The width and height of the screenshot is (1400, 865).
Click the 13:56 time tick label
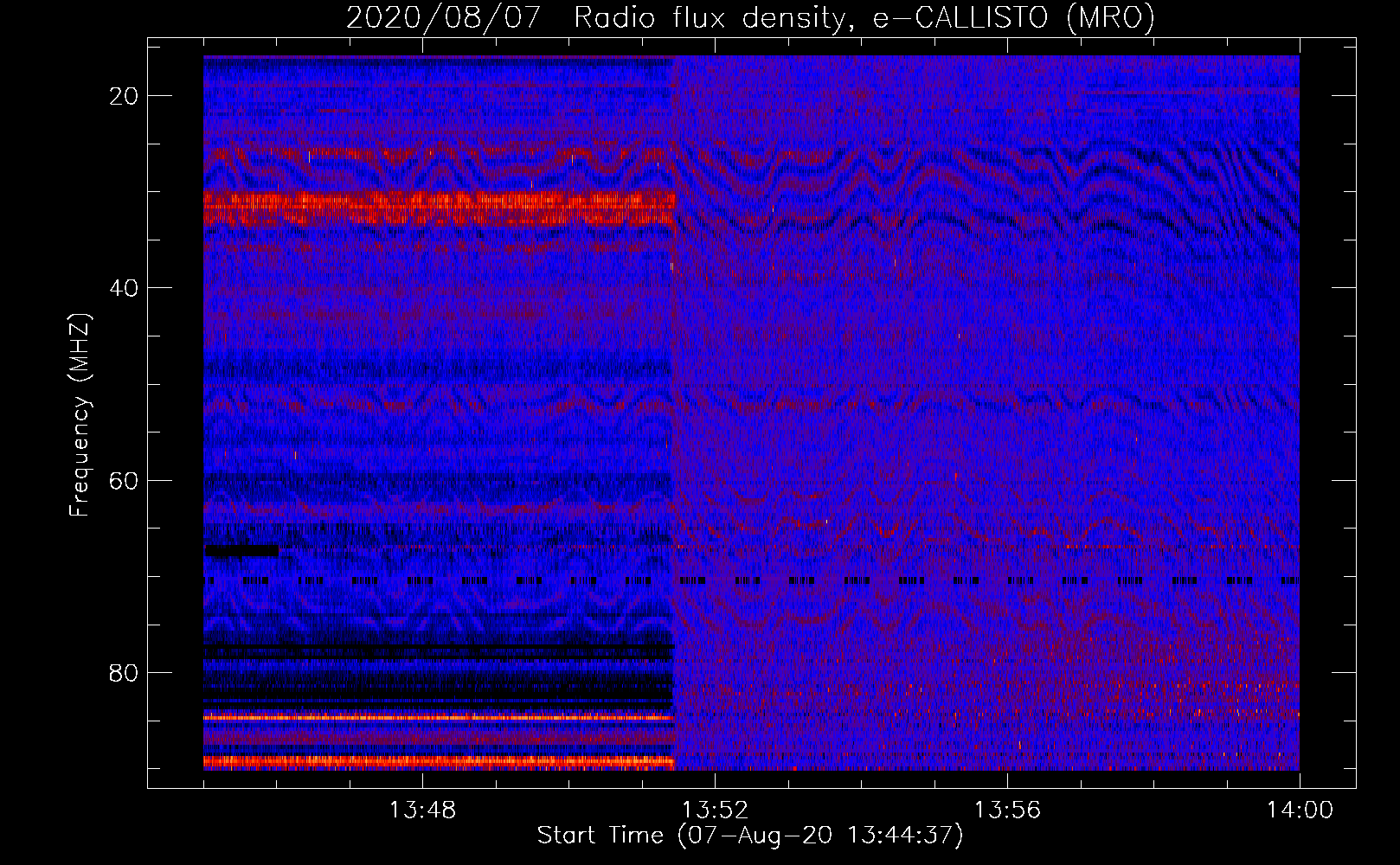tap(1007, 811)
